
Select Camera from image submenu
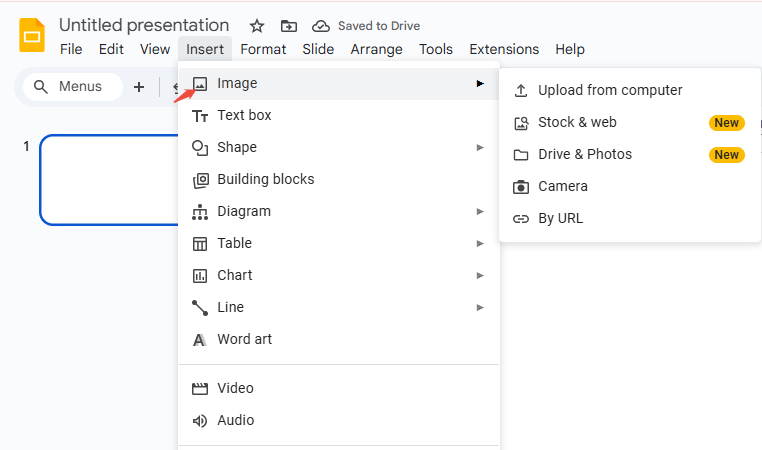[x=562, y=186]
